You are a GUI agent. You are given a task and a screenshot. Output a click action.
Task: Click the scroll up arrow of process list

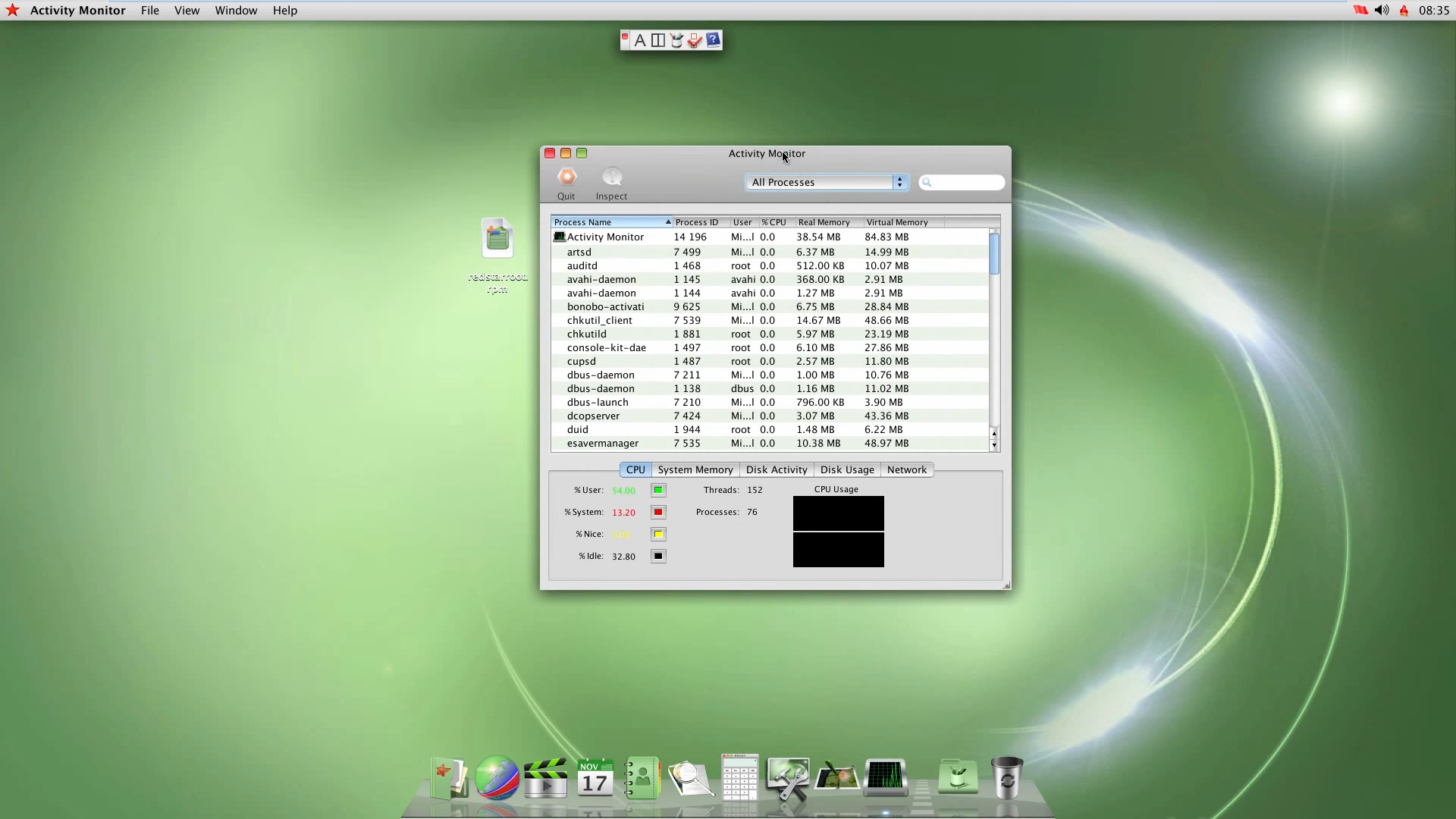[x=994, y=434]
